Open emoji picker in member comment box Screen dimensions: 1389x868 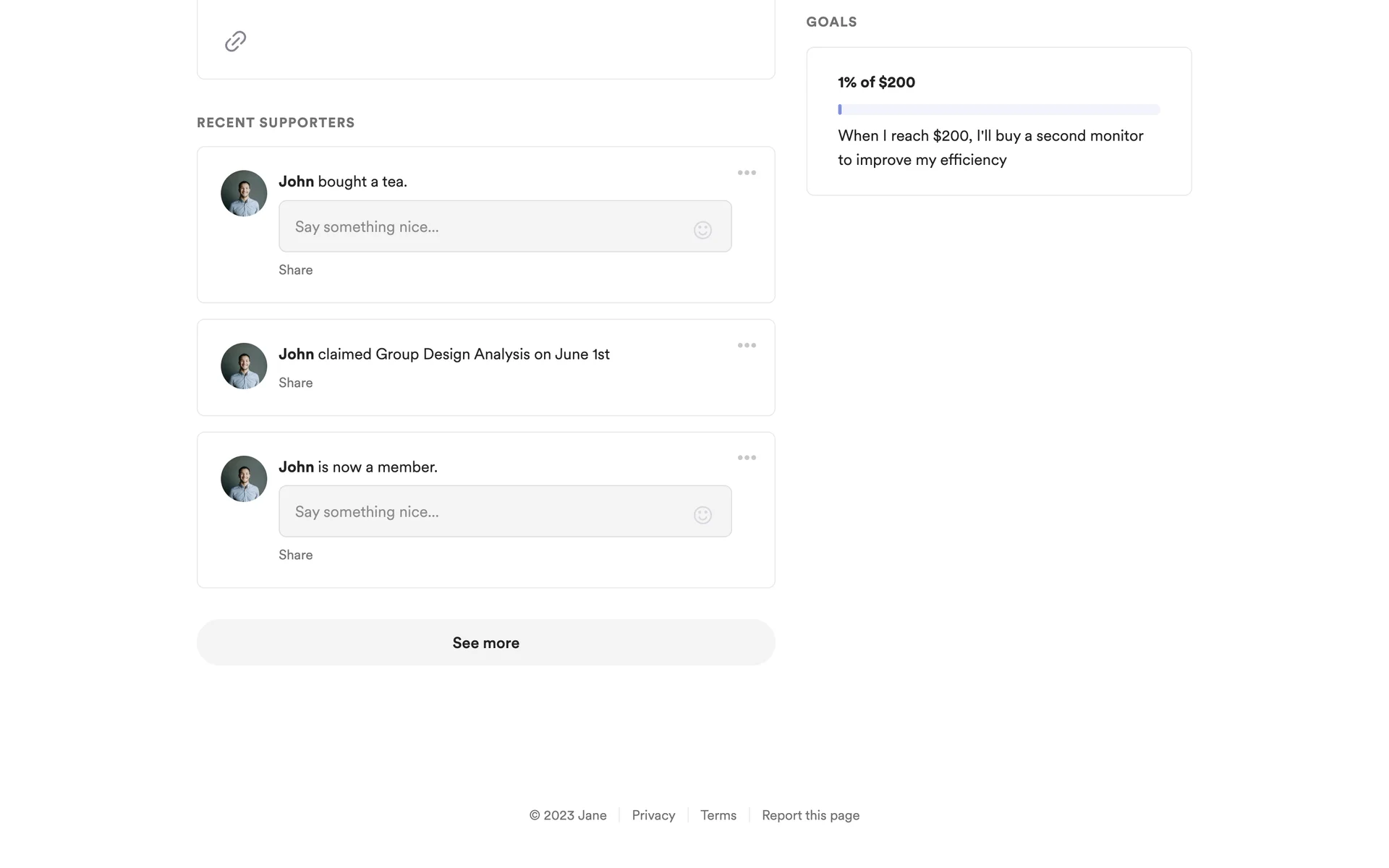[x=702, y=515]
